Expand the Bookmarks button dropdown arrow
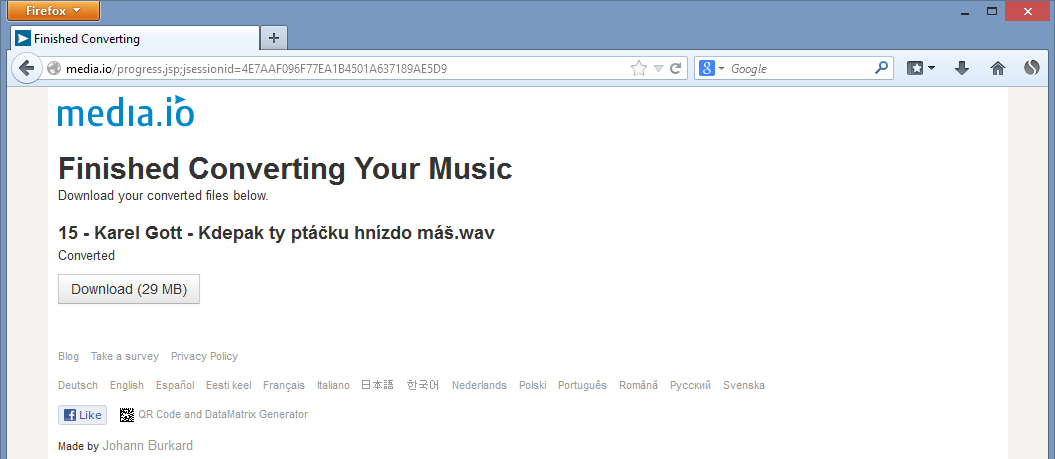 click(x=931, y=68)
